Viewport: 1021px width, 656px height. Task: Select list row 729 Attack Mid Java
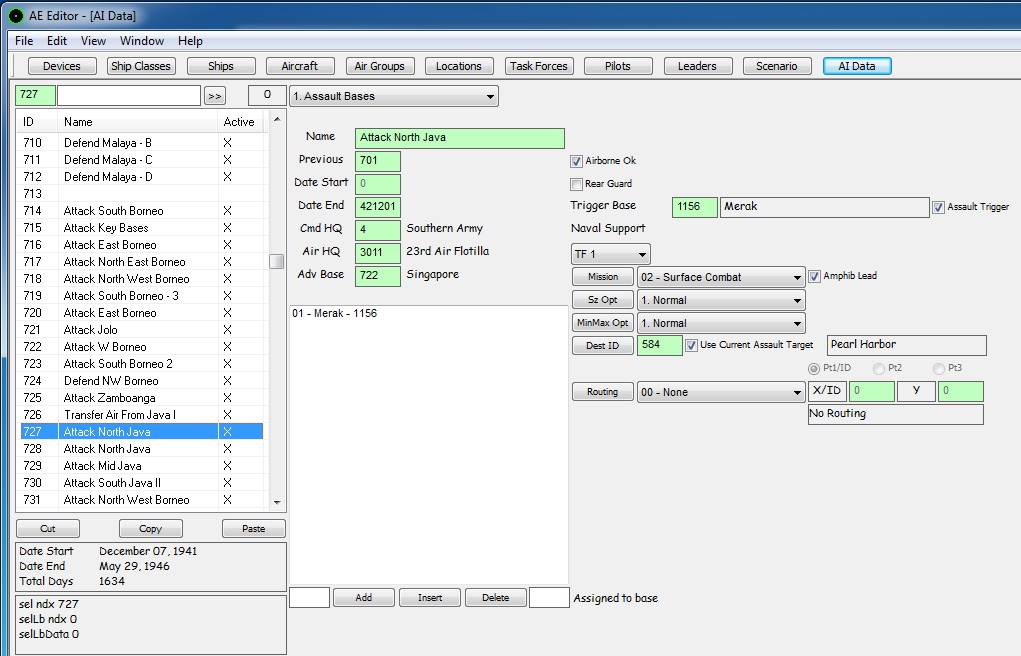pyautogui.click(x=142, y=466)
